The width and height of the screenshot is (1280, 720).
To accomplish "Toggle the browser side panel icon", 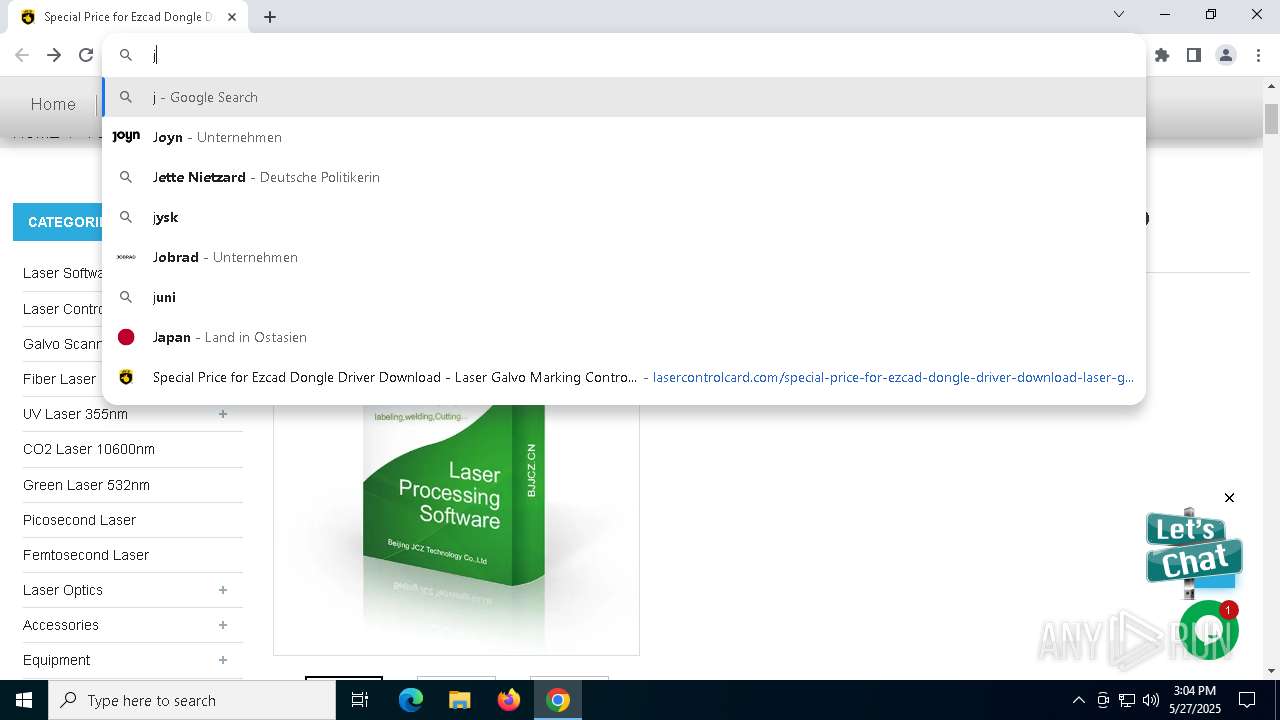I will click(1194, 55).
